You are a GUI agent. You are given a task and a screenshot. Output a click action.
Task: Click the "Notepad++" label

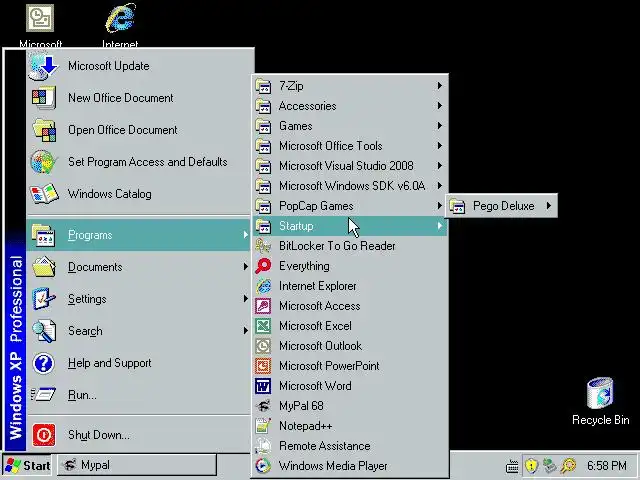pyautogui.click(x=306, y=426)
